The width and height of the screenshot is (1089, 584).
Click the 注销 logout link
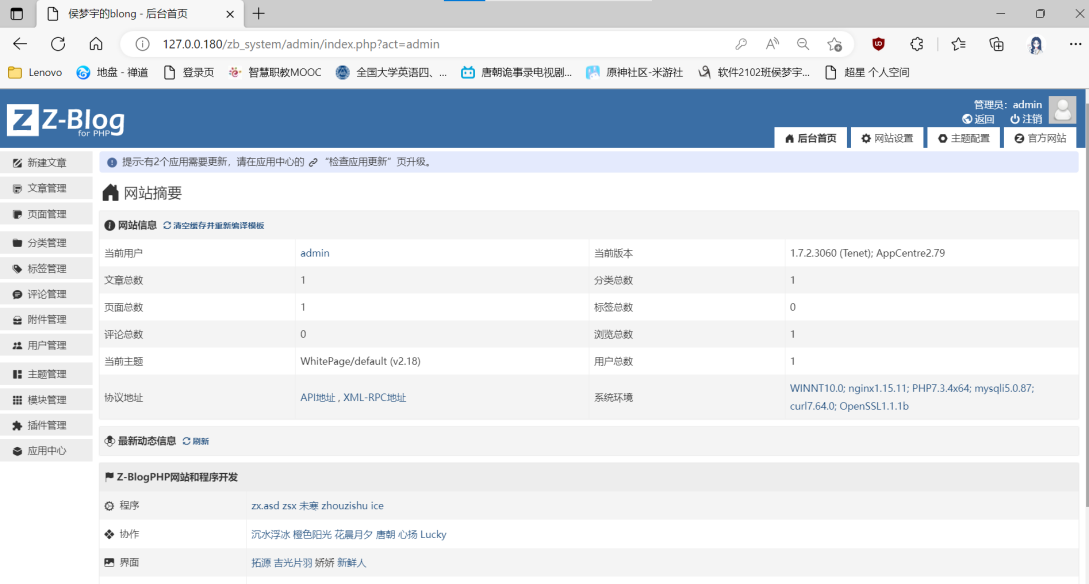(x=1026, y=119)
